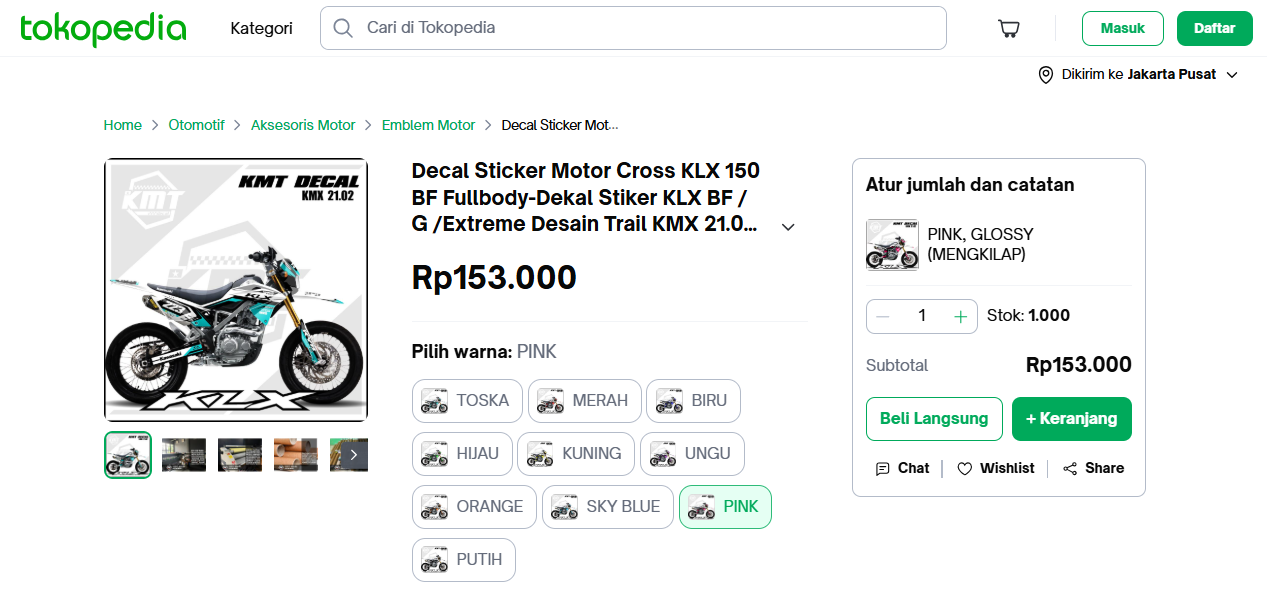Click the Chat icon button
This screenshot has height=597, width=1267.
(x=883, y=468)
